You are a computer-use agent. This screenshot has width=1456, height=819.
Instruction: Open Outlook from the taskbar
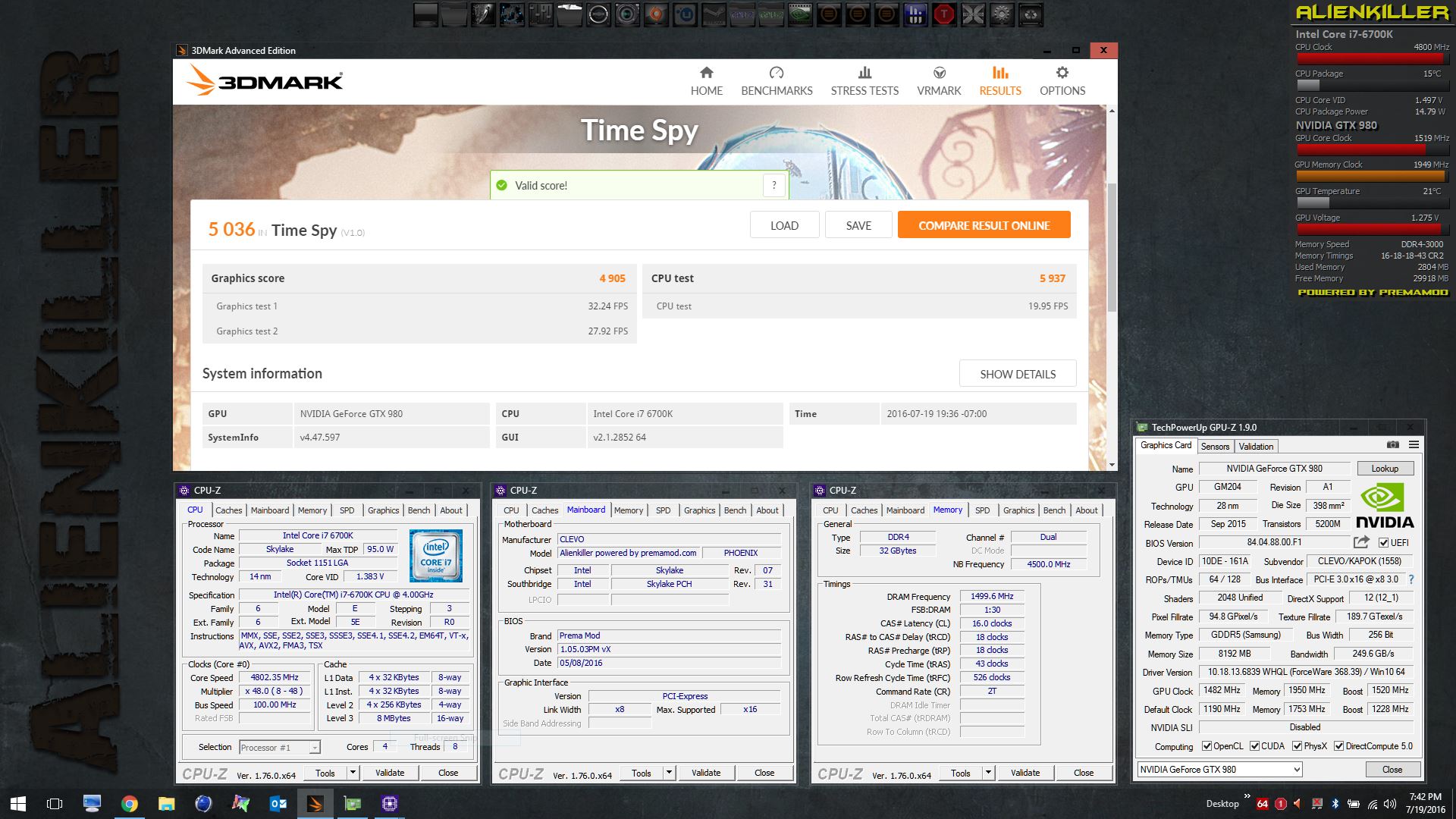pos(278,804)
